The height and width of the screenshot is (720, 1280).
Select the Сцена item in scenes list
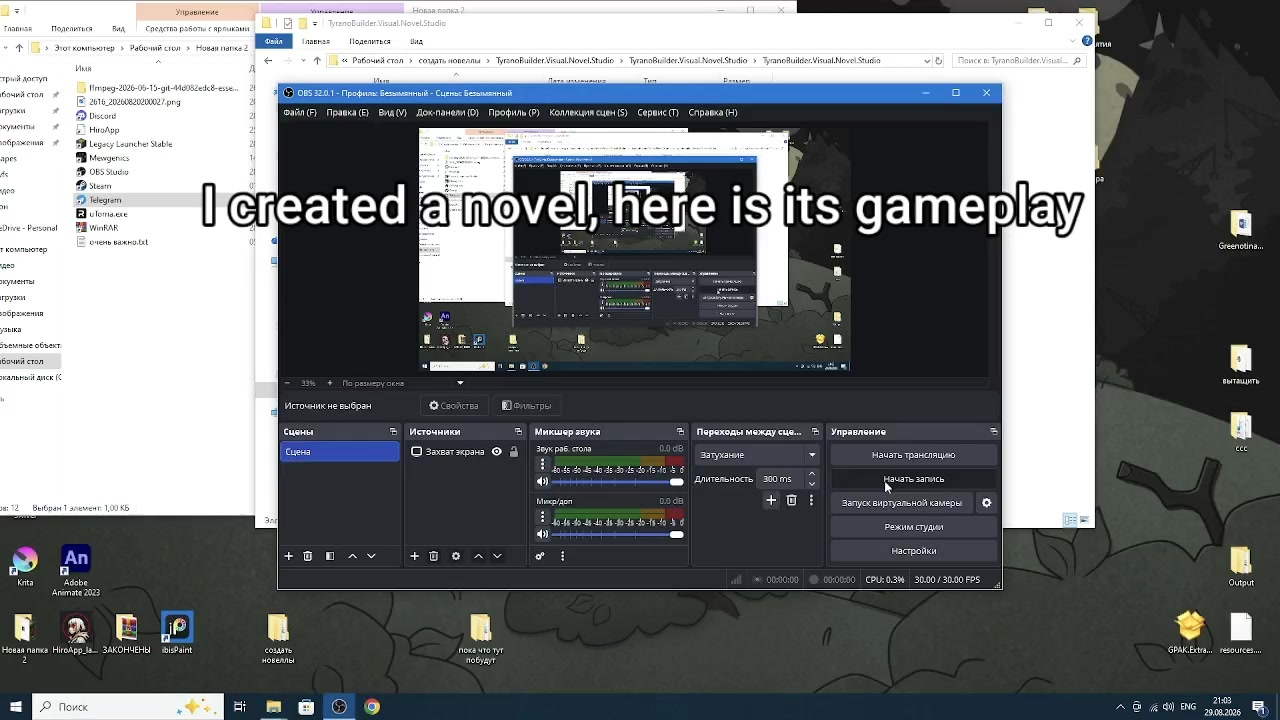tap(340, 452)
